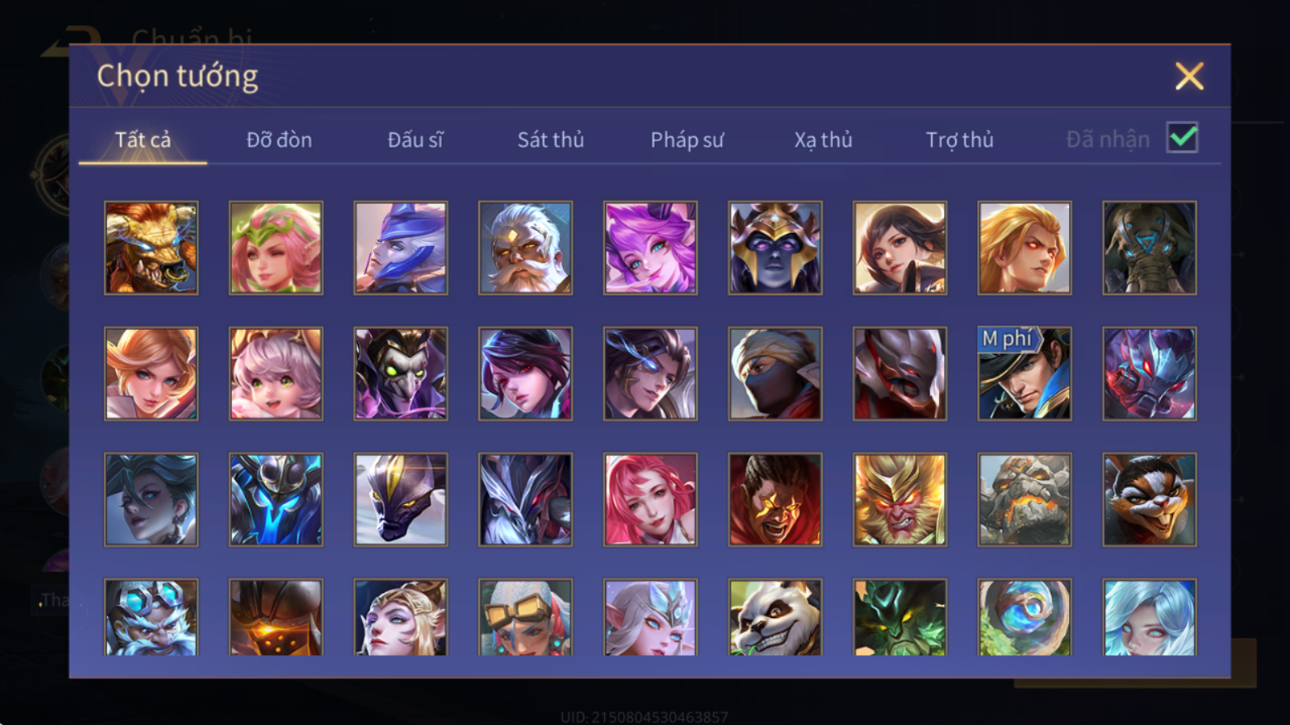Select the purple-haired girl hero portrait
Image resolution: width=1290 pixels, height=725 pixels.
(x=650, y=248)
